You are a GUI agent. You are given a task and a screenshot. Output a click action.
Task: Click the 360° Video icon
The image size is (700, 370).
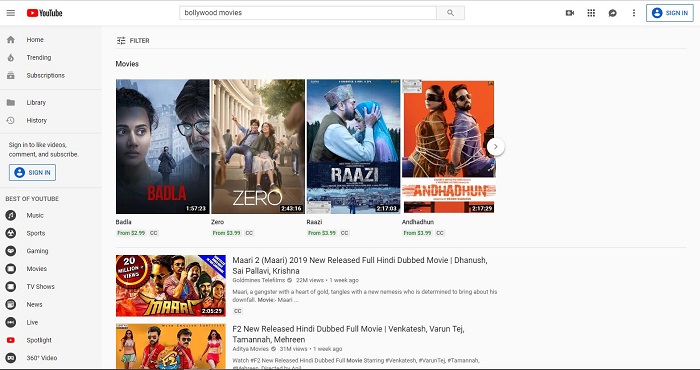11,358
